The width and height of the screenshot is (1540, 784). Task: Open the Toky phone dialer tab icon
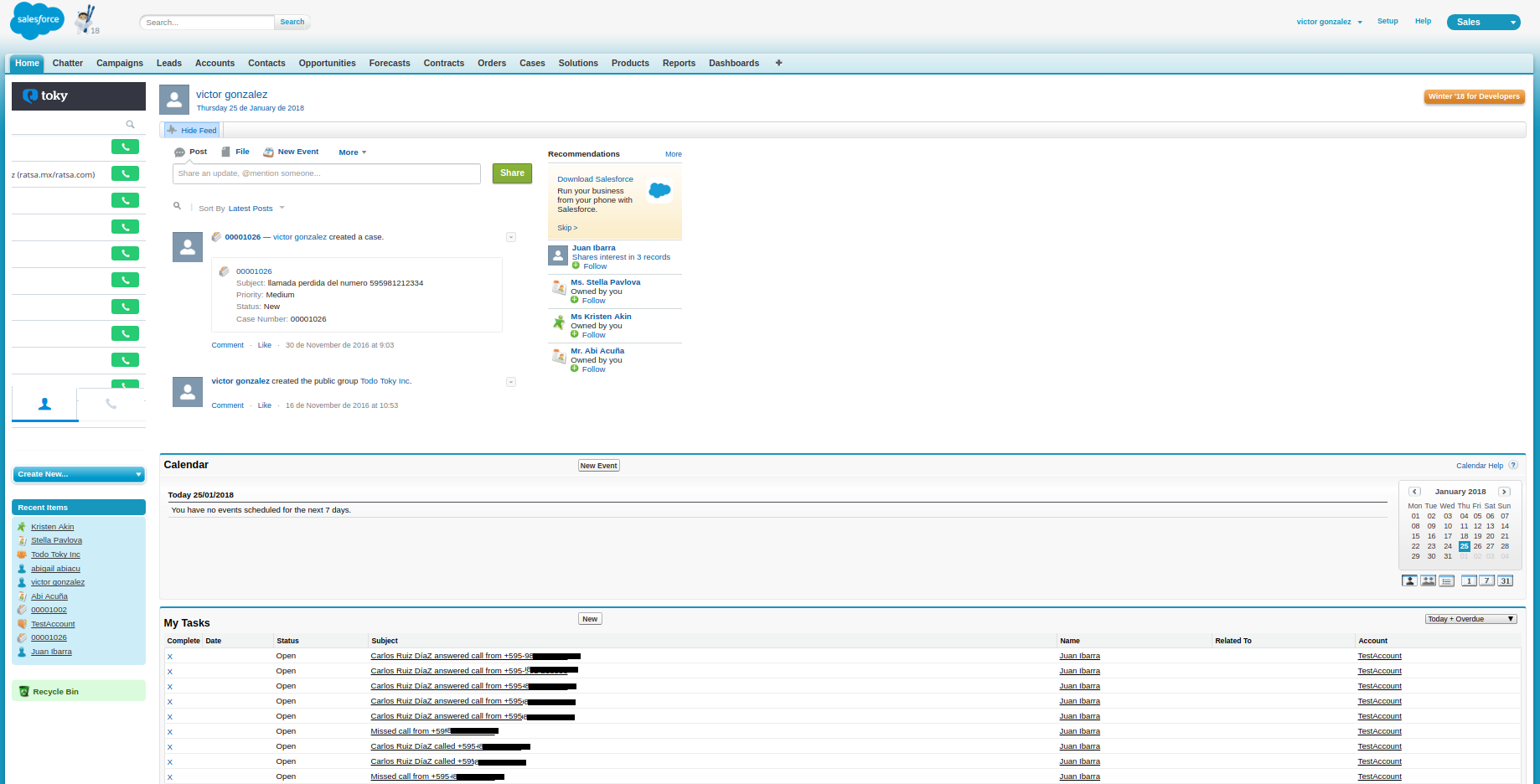click(x=111, y=404)
